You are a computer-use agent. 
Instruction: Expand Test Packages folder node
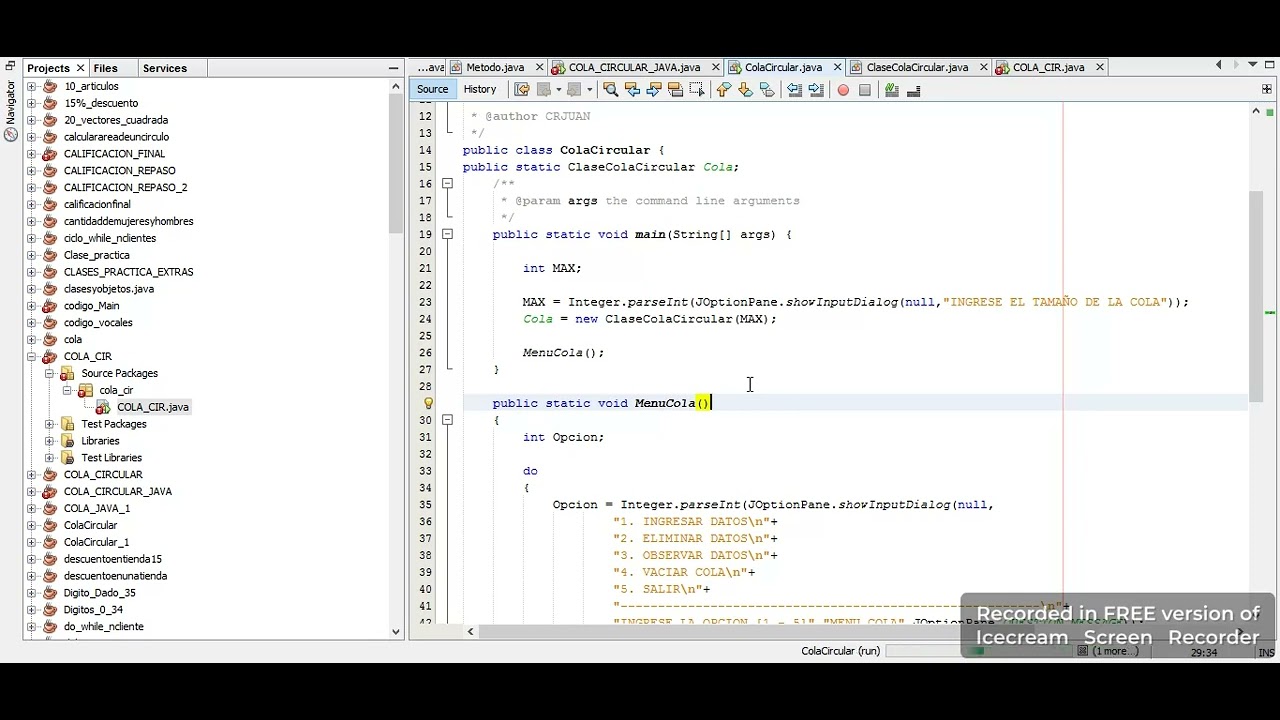pyautogui.click(x=49, y=424)
